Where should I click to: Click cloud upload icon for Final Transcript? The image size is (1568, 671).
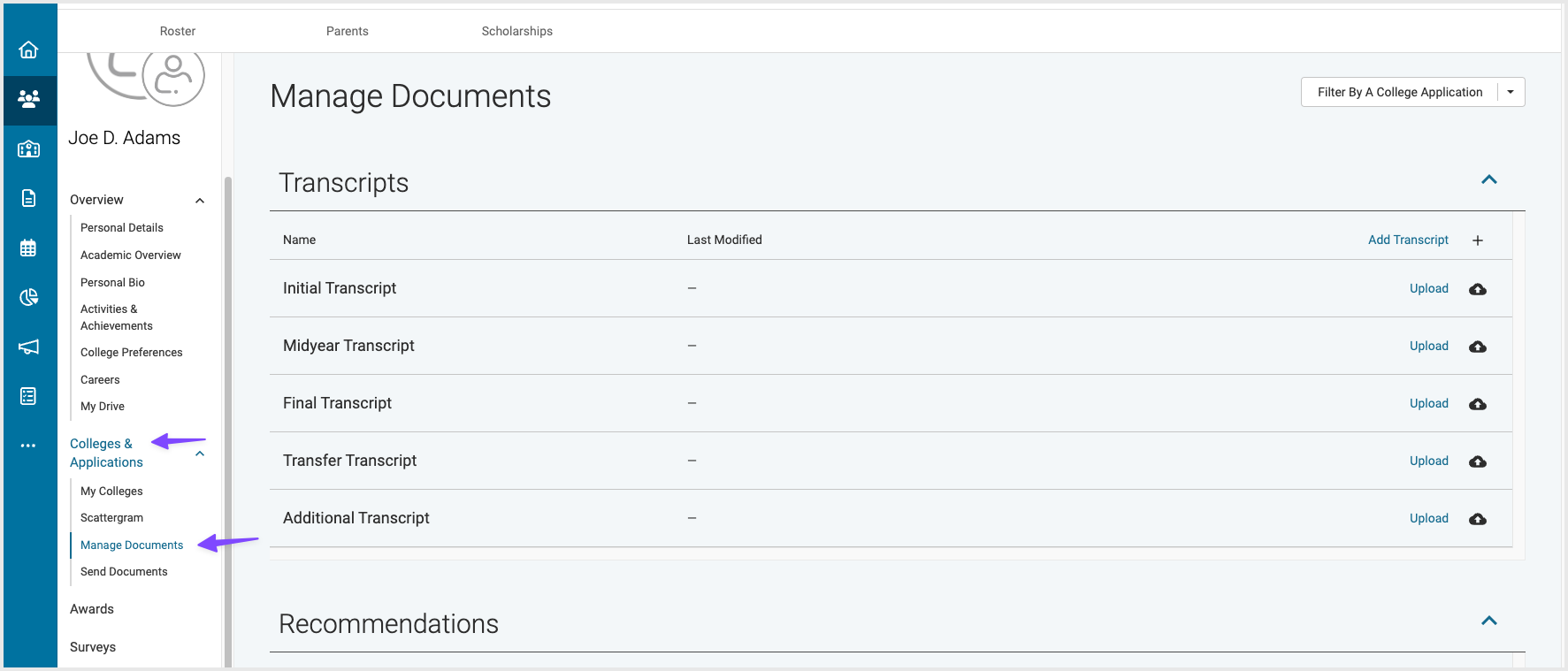(1478, 404)
